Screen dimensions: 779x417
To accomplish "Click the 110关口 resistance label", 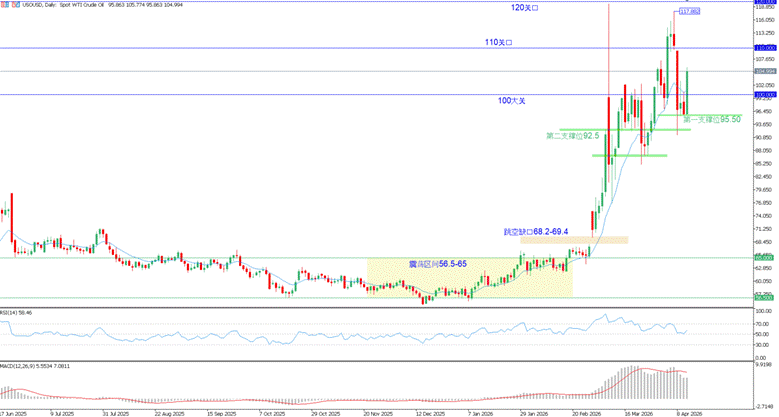I will 498,42.
